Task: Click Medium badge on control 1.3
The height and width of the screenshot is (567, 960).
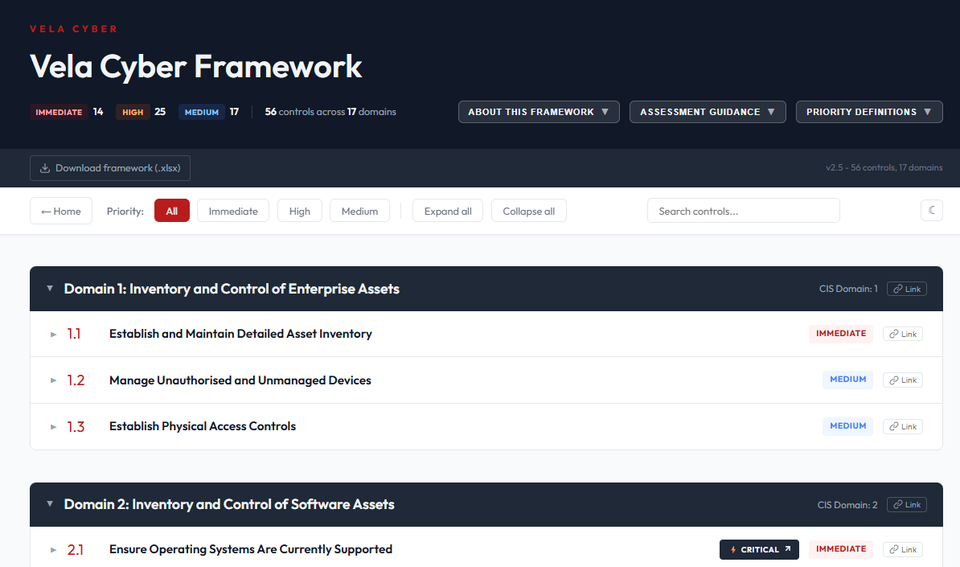Action: pyautogui.click(x=848, y=426)
